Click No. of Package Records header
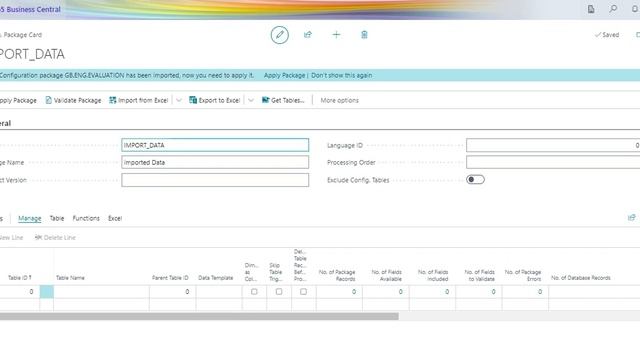Image resolution: width=640 pixels, height=360 pixels. pos(337,275)
